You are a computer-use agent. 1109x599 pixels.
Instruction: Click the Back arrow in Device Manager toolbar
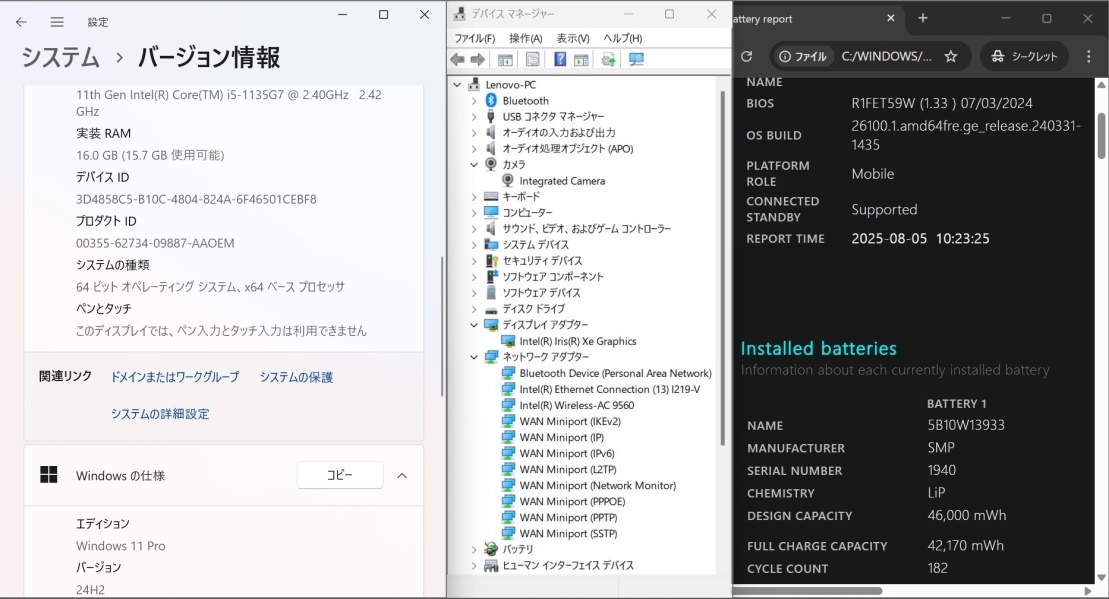[x=458, y=59]
